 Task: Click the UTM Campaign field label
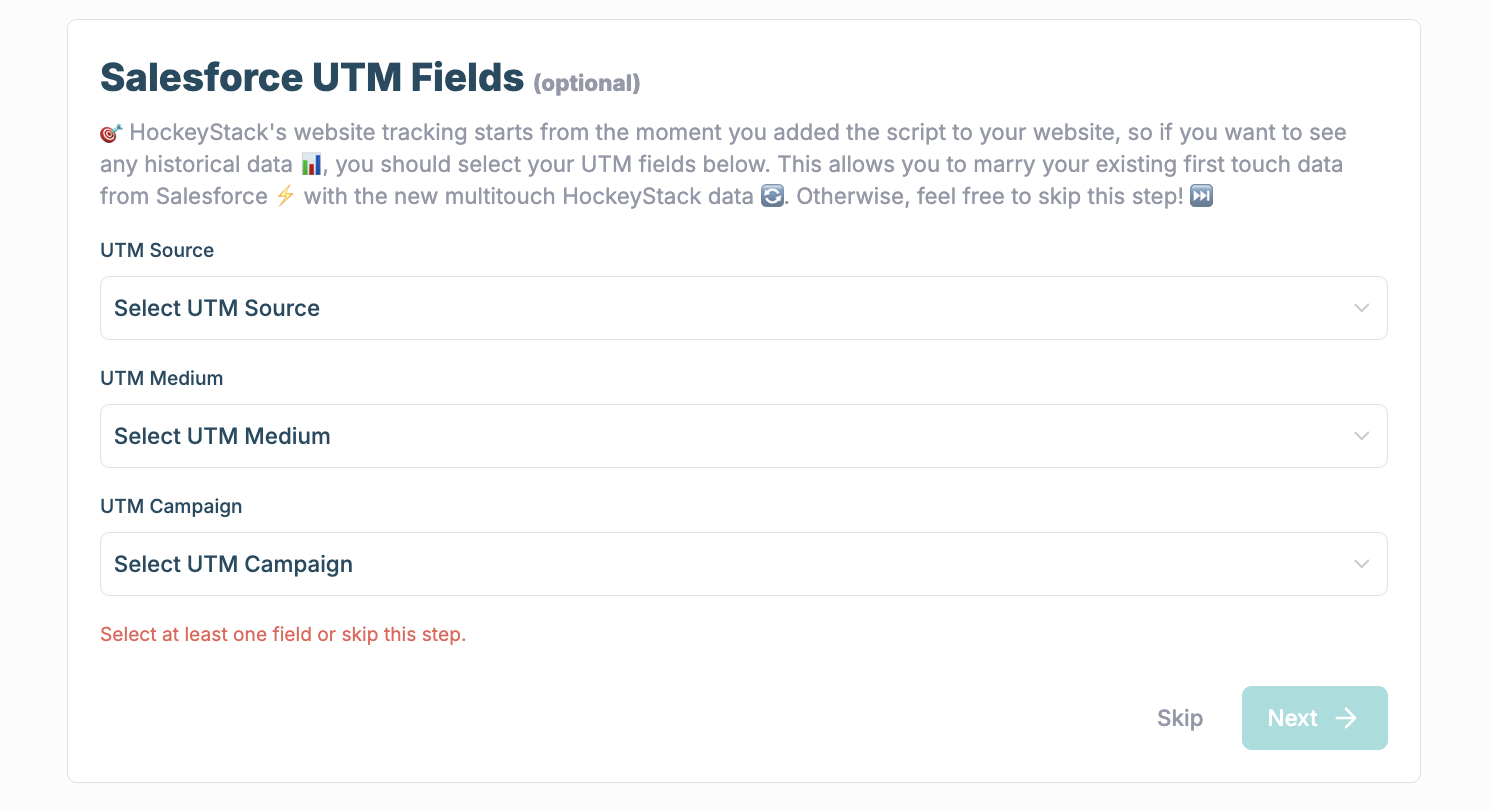click(171, 506)
